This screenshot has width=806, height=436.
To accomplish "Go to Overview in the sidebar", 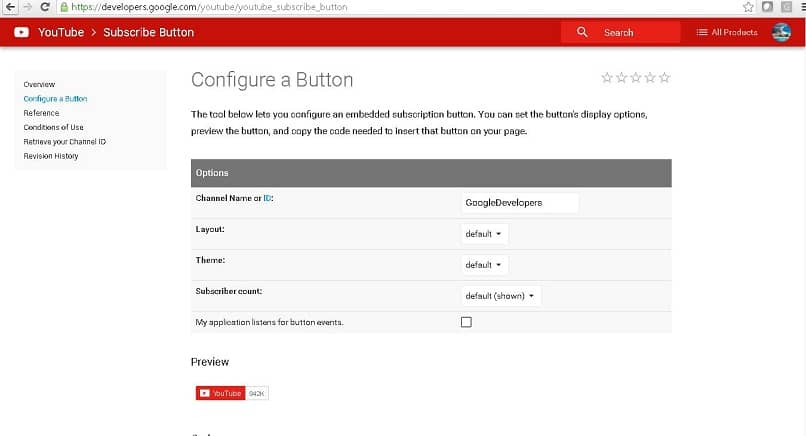I will pyautogui.click(x=39, y=85).
